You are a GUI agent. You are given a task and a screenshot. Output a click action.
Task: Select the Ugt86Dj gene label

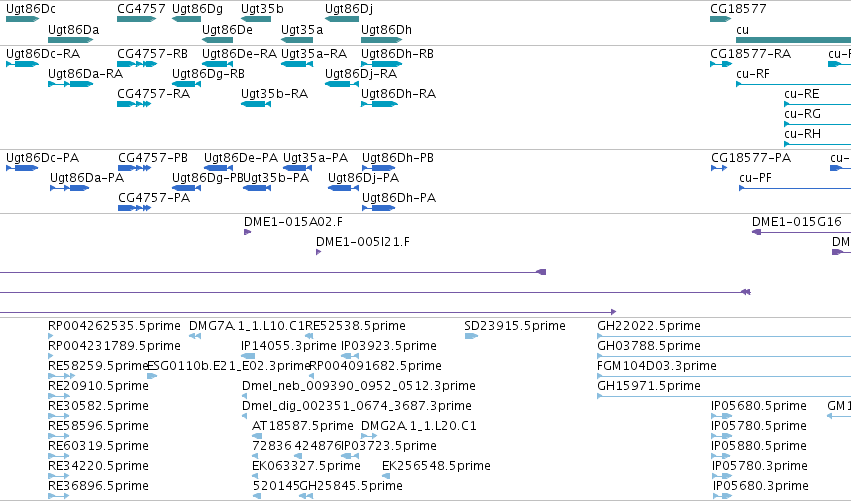point(349,9)
